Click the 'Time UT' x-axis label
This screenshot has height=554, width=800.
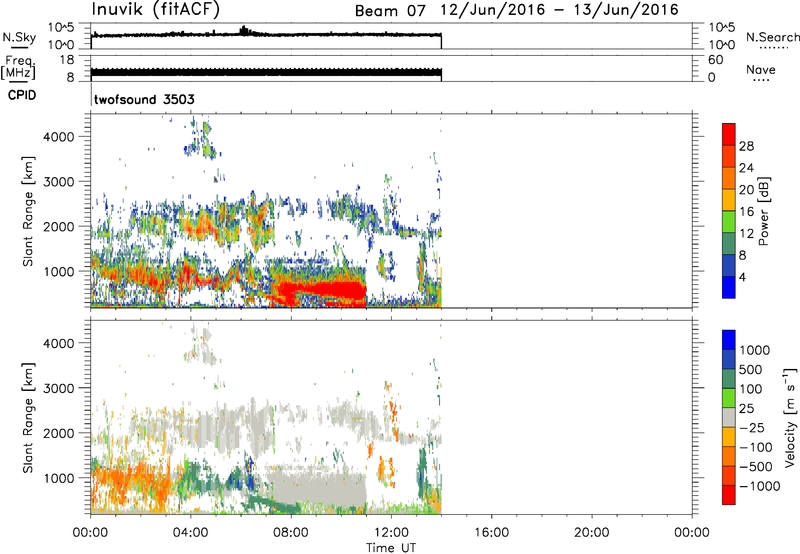pos(391,548)
